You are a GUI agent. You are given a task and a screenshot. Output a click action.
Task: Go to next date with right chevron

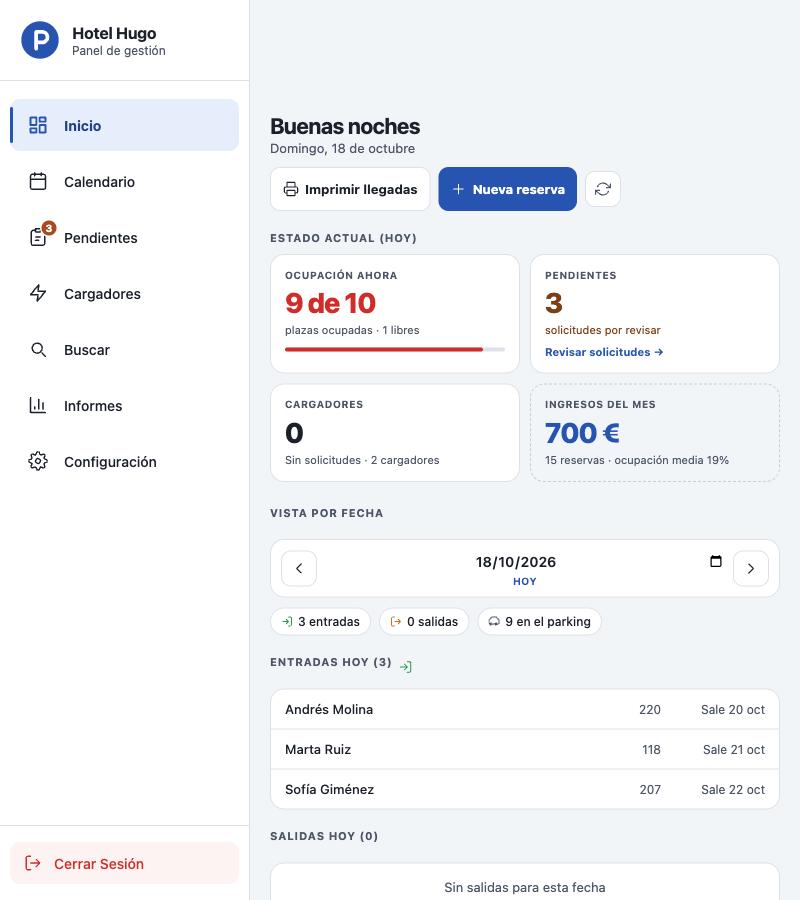[x=751, y=568]
